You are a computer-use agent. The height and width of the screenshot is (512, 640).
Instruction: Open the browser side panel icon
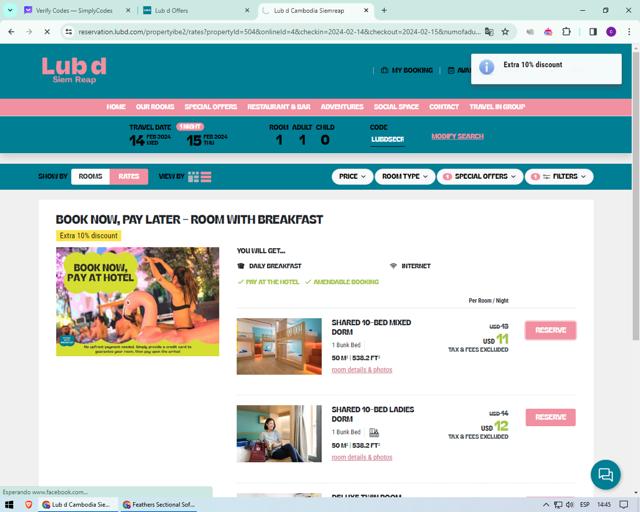pos(593,31)
